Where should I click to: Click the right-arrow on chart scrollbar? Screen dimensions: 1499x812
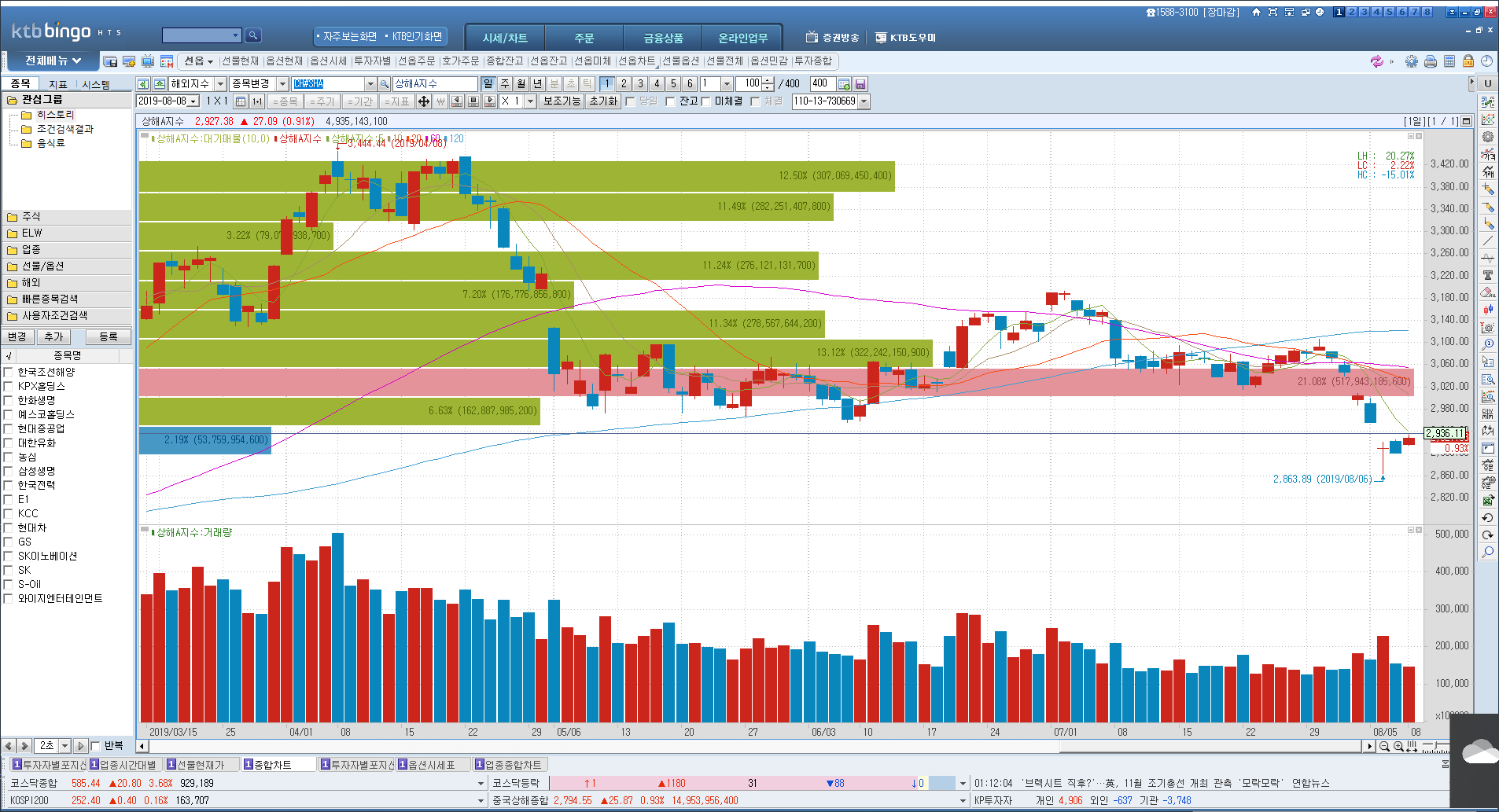(x=1369, y=746)
